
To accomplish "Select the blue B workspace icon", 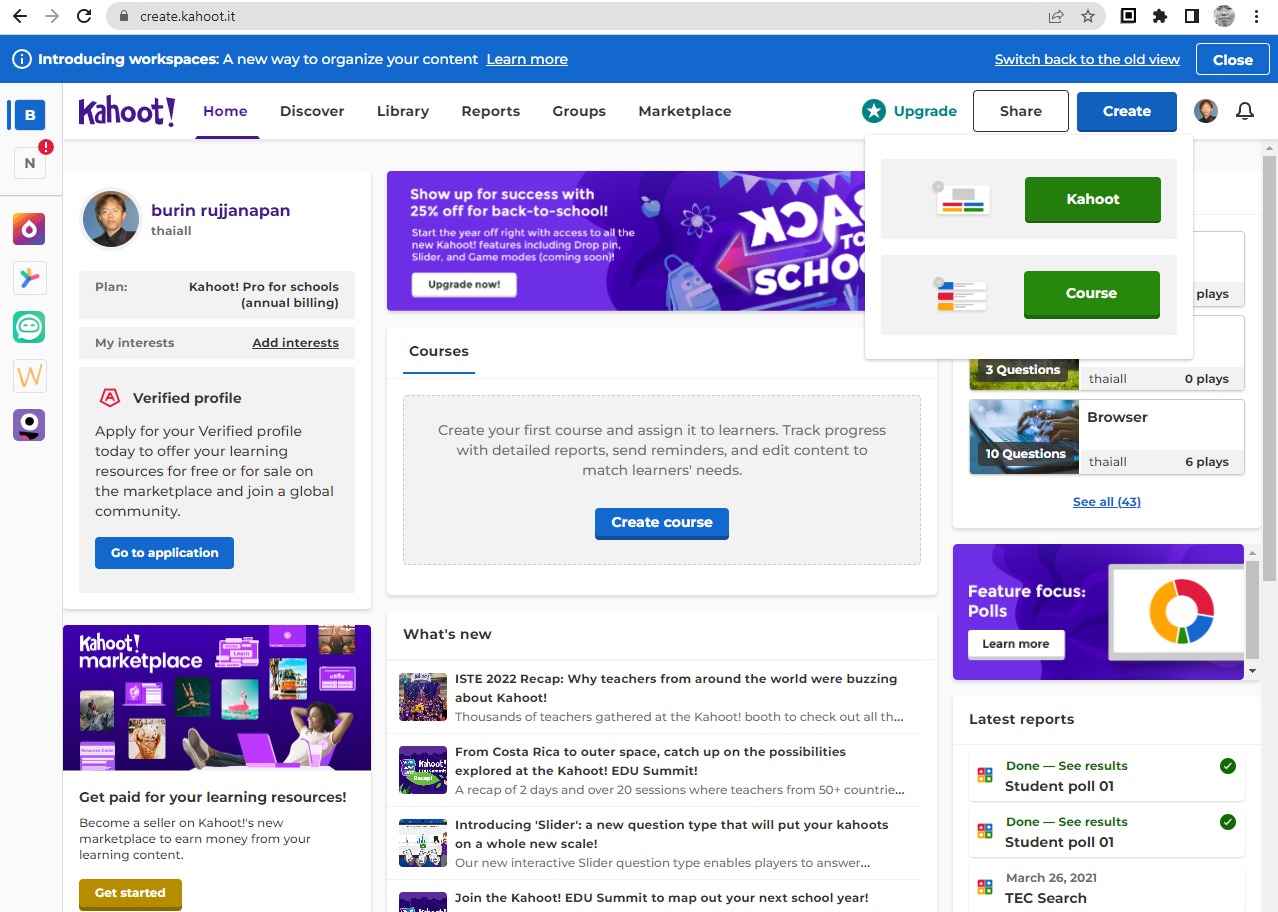I will tap(29, 115).
